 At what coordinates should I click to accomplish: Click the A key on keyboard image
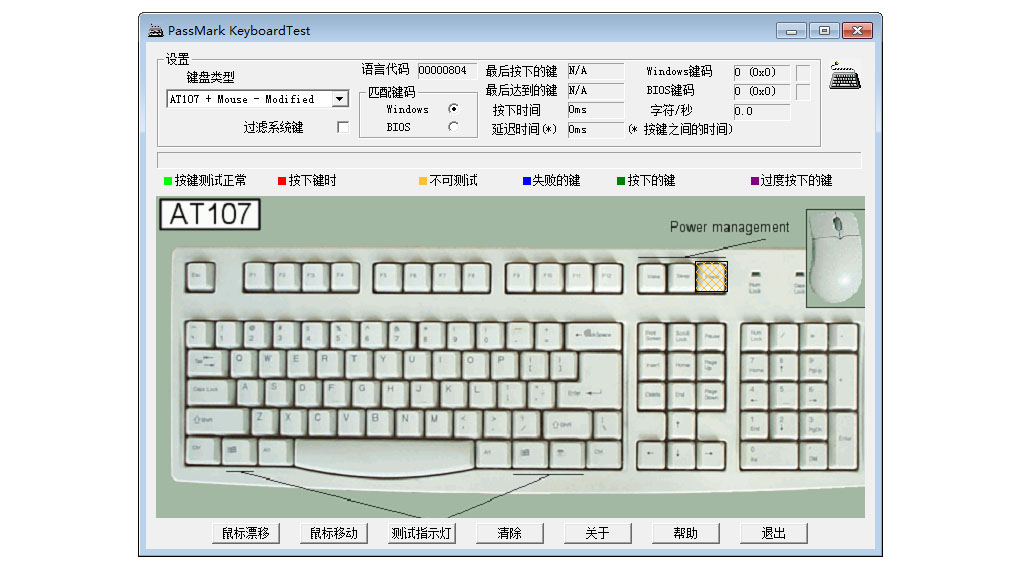[248, 392]
